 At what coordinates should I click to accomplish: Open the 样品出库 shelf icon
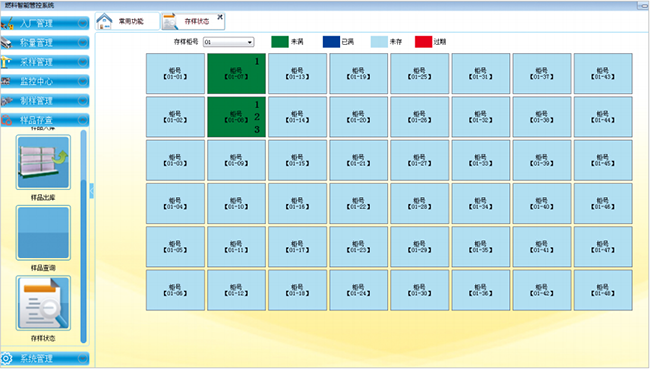(43, 162)
